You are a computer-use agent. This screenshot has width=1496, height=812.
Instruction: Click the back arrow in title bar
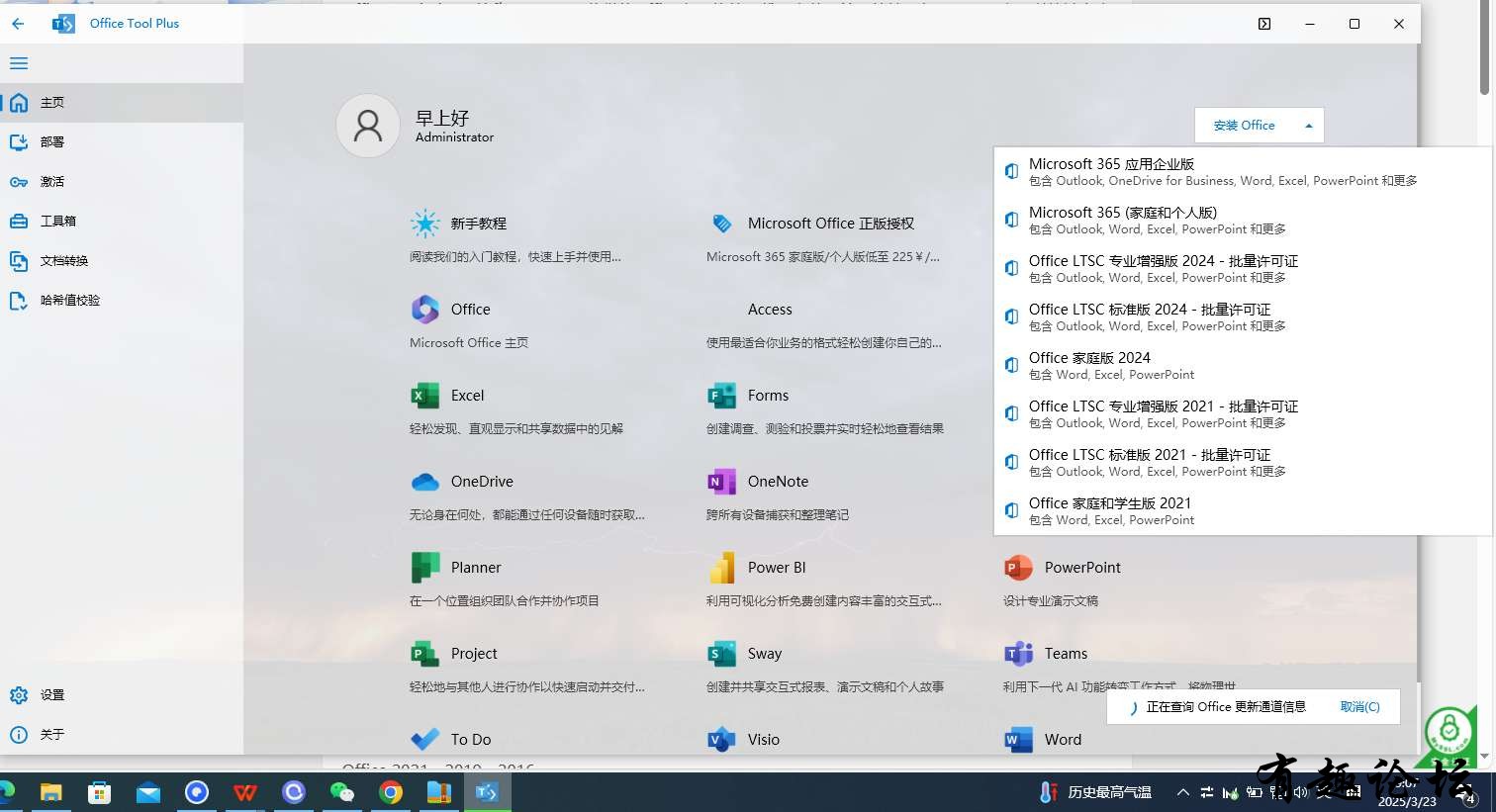point(18,24)
